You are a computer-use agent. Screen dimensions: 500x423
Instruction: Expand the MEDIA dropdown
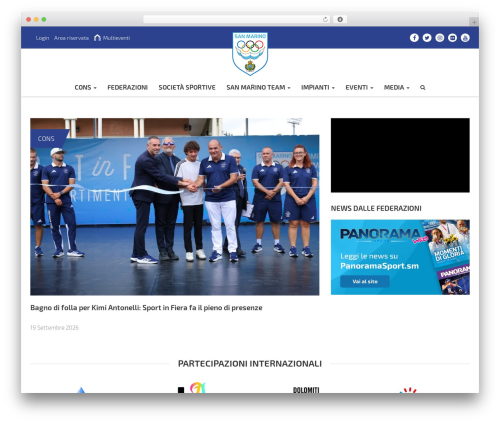(396, 87)
